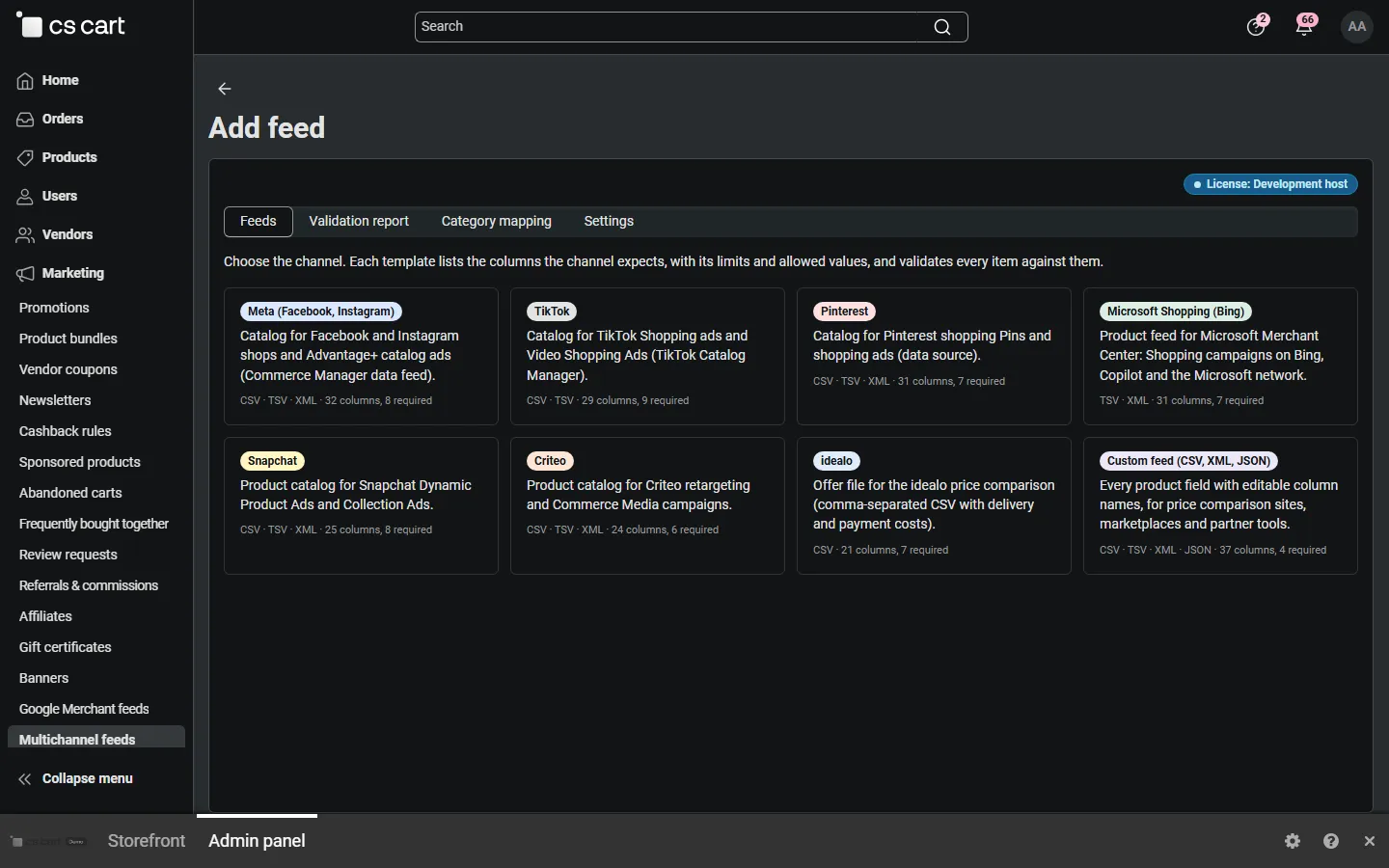Select the Admin panel tab

pos(258,841)
